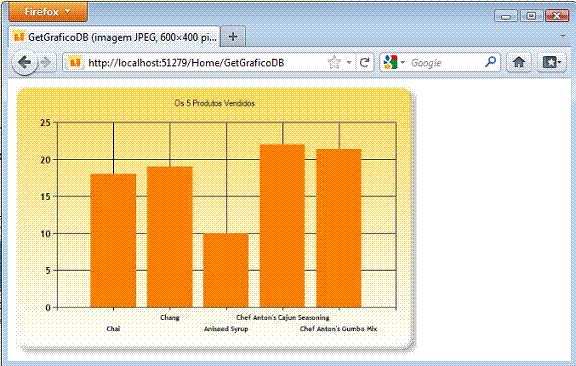
Task: Open a new tab with the plus button
Action: [x=233, y=37]
